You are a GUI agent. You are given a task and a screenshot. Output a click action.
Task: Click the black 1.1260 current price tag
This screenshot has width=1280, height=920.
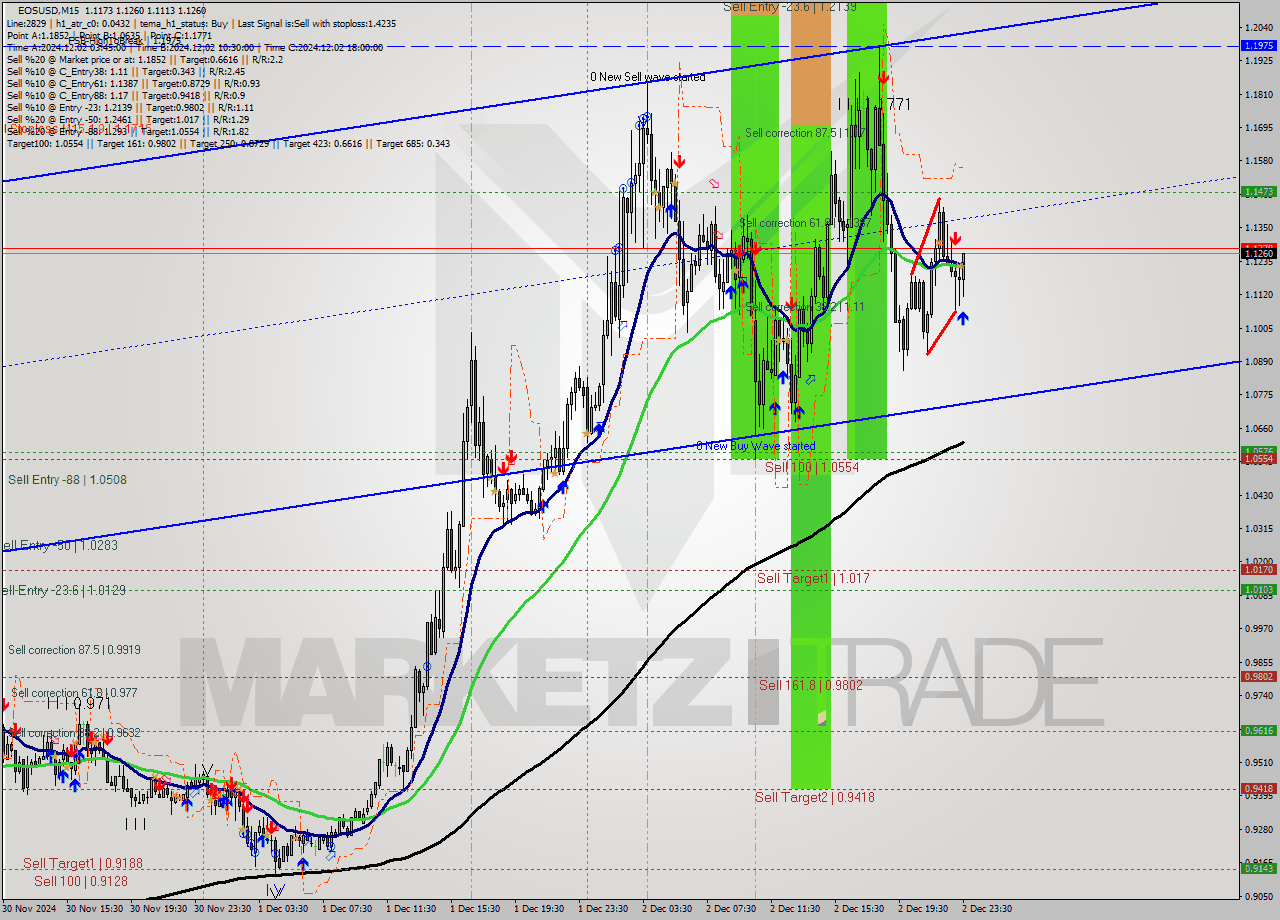(1258, 254)
